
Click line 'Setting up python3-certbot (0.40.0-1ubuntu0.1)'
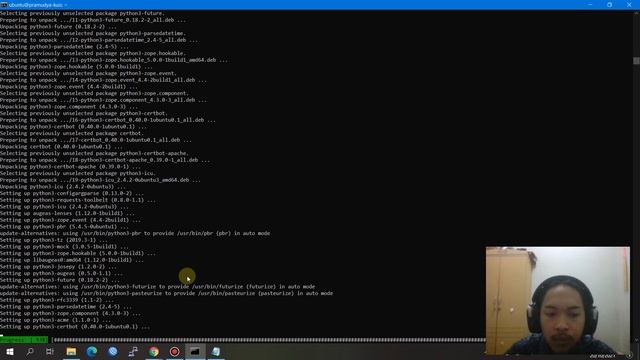[x=75, y=327]
